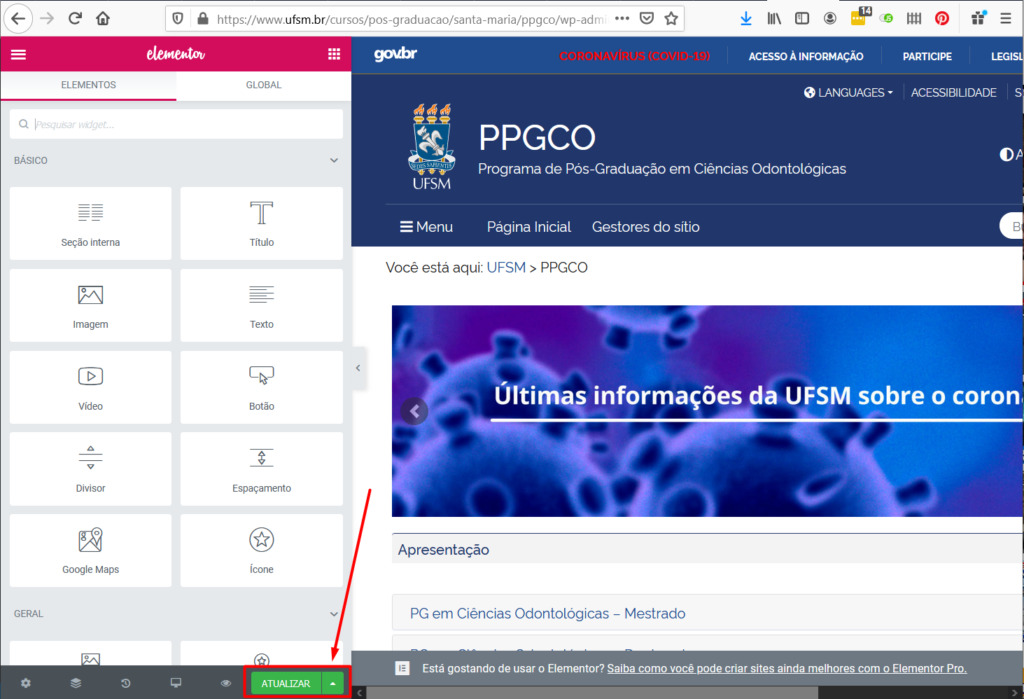Collapse the Elementor side panel
This screenshot has width=1024, height=699.
(x=358, y=368)
